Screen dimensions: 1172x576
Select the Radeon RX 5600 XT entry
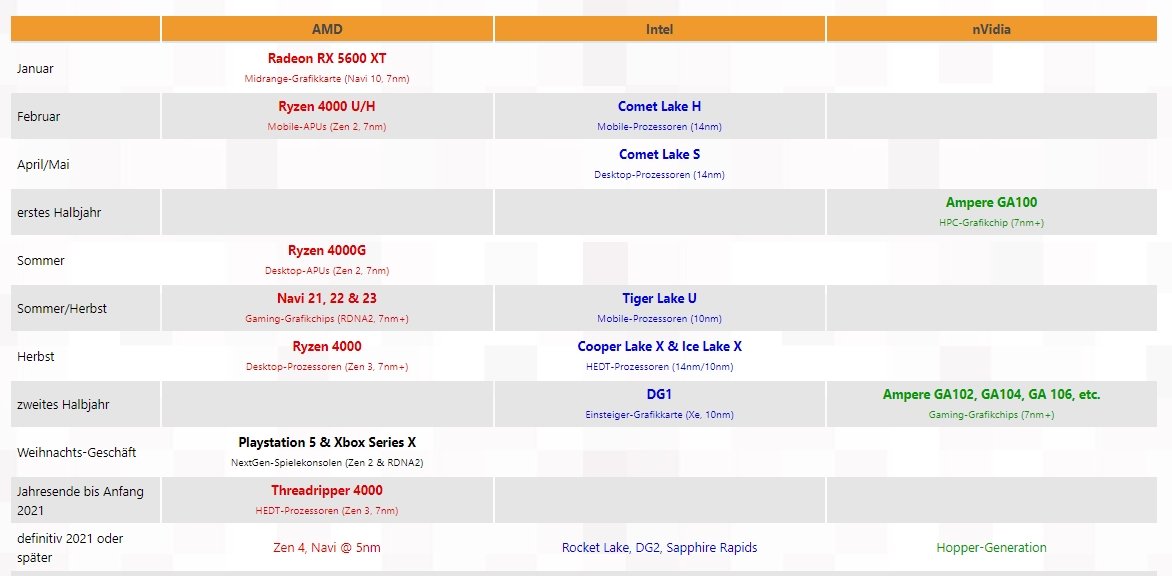pos(327,58)
